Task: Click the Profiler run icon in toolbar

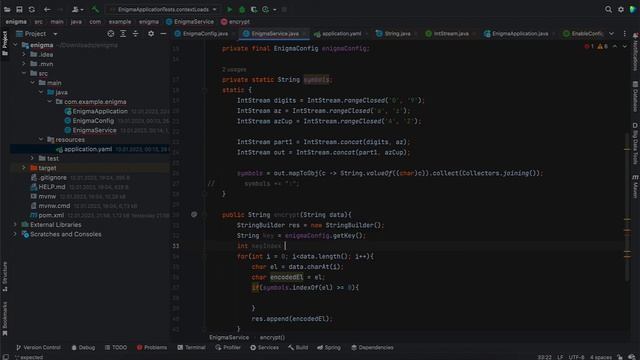Action: (x=266, y=9)
